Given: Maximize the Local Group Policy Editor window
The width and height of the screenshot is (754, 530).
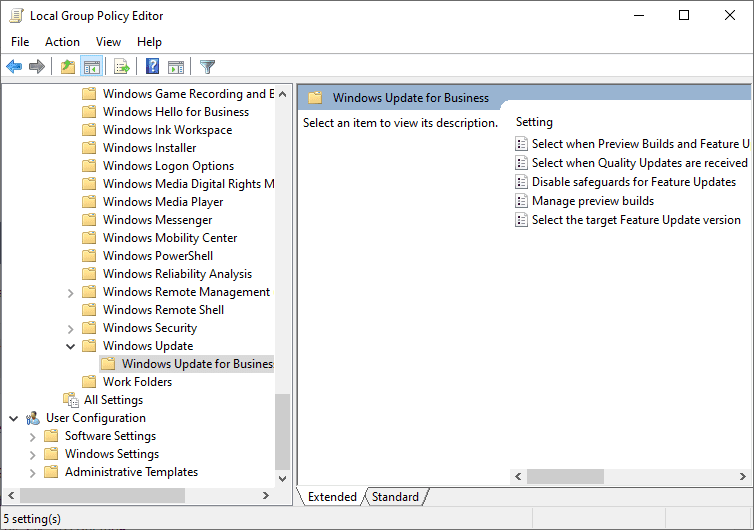Looking at the screenshot, I should (x=684, y=15).
